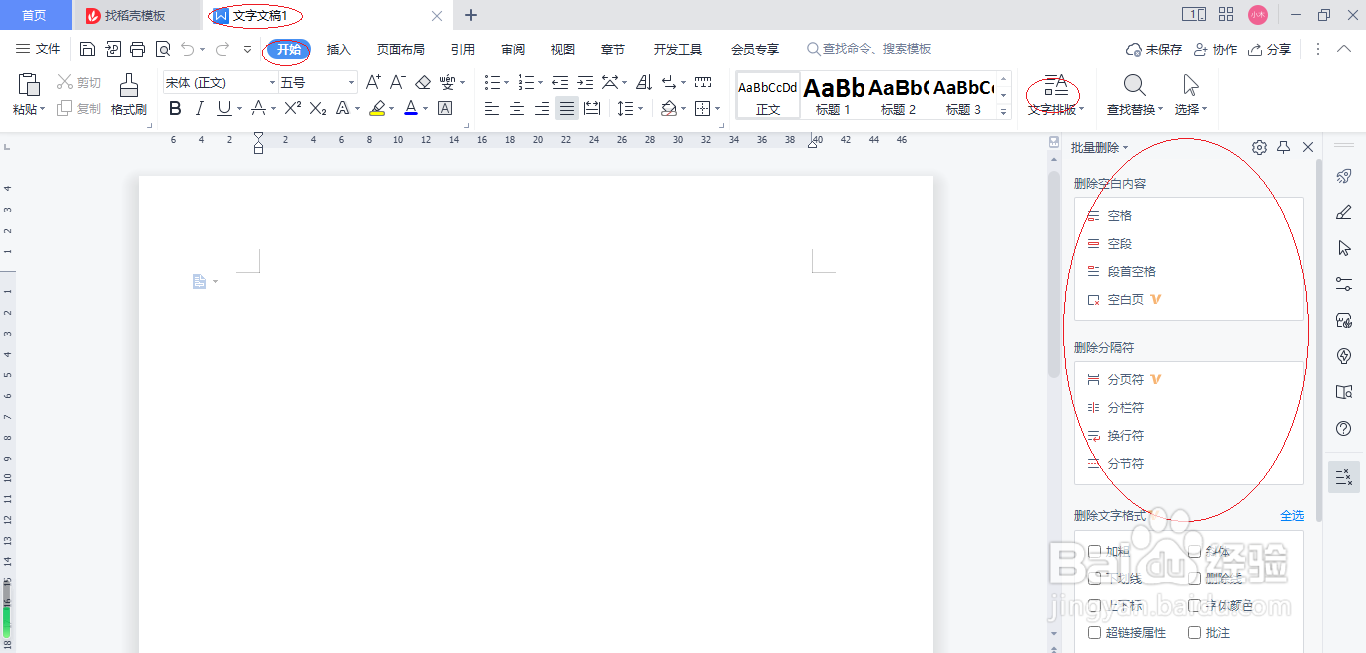Viewport: 1366px width, 653px height.
Task: Toggle bold formatting with the B icon
Action: click(175, 107)
